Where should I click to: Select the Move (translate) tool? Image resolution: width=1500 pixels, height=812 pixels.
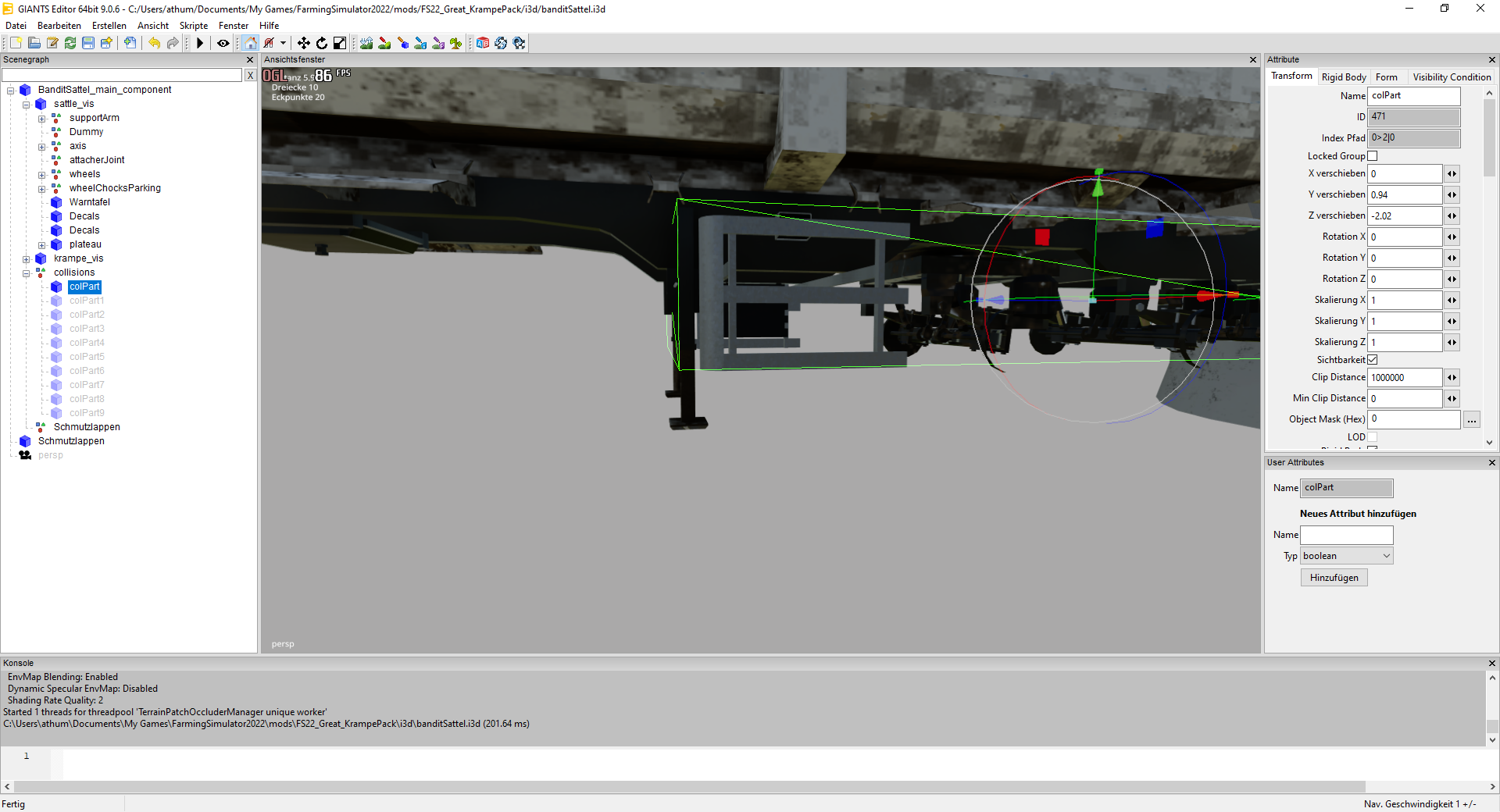pyautogui.click(x=304, y=43)
